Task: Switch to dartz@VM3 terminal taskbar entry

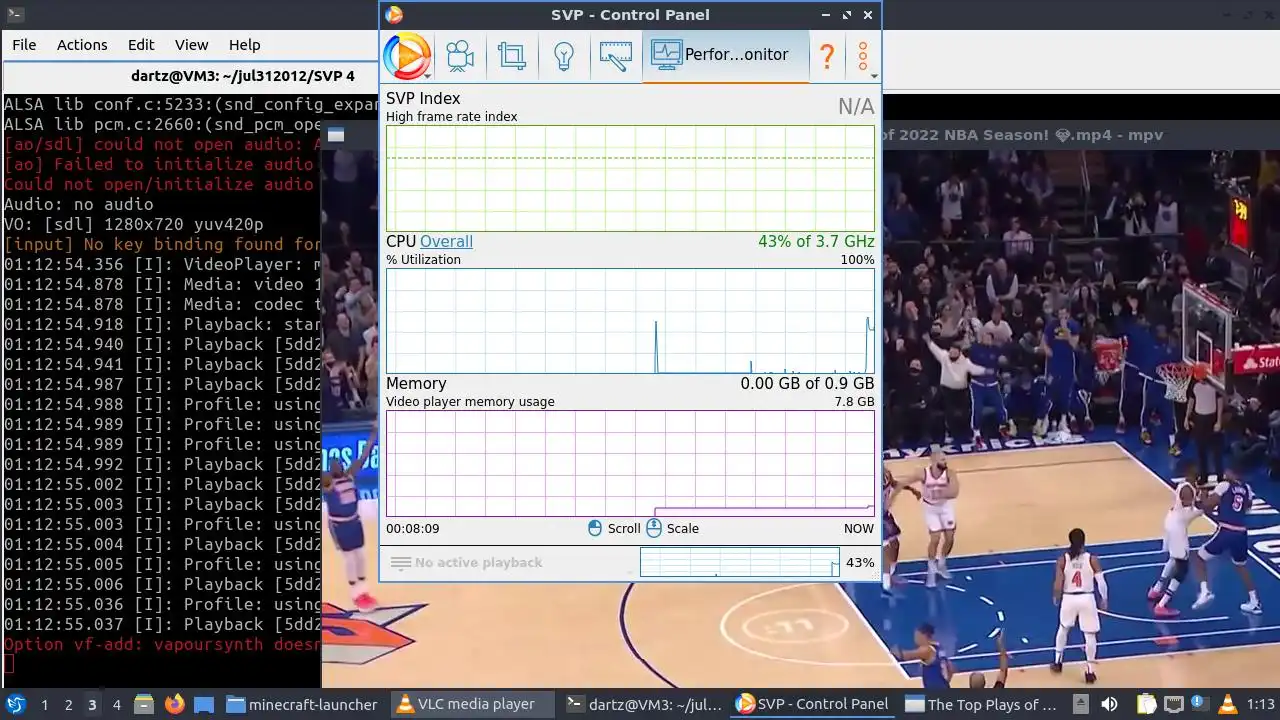Action: point(644,704)
